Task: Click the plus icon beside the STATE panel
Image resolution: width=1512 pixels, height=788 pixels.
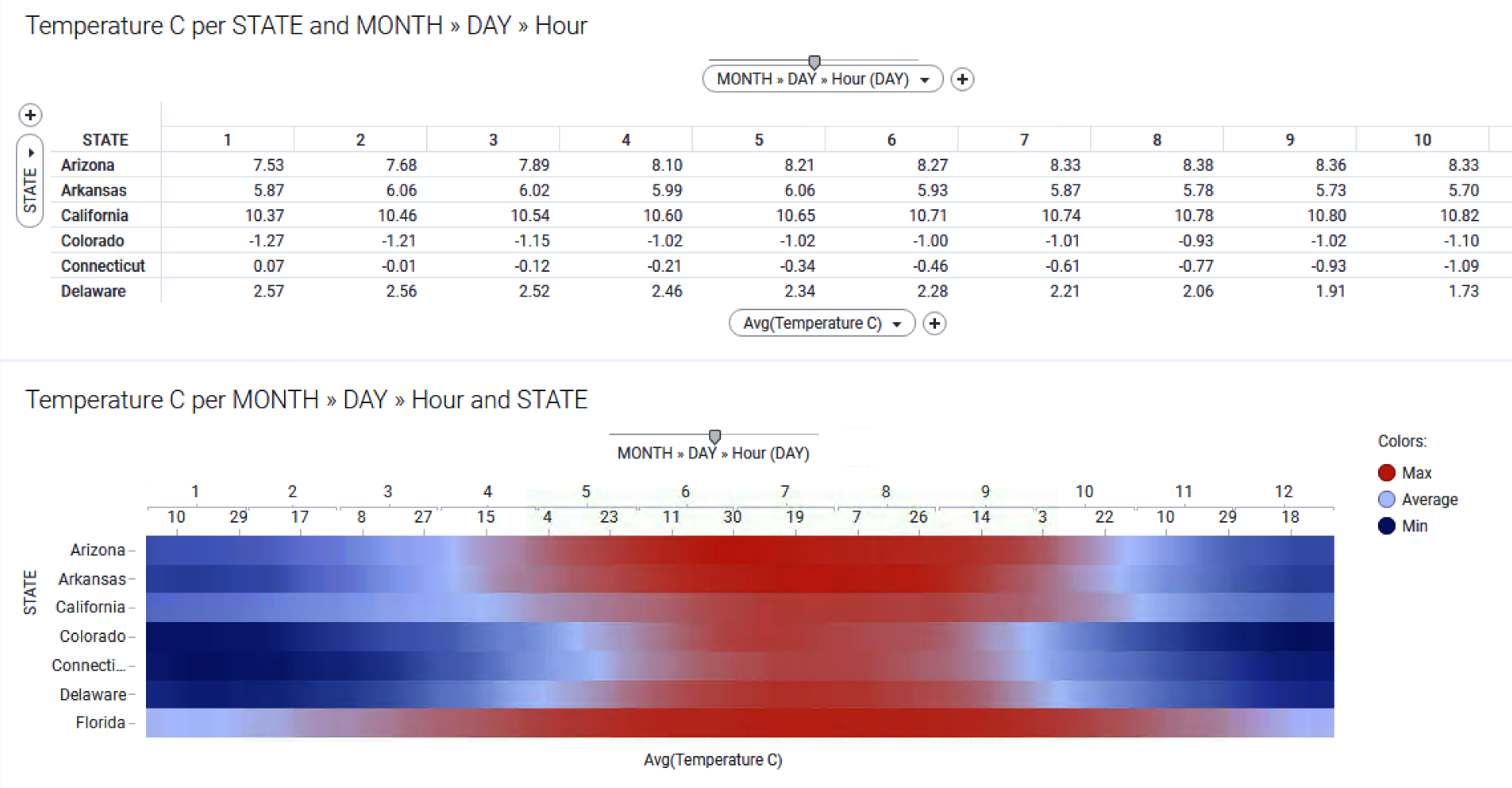Action: (30, 115)
